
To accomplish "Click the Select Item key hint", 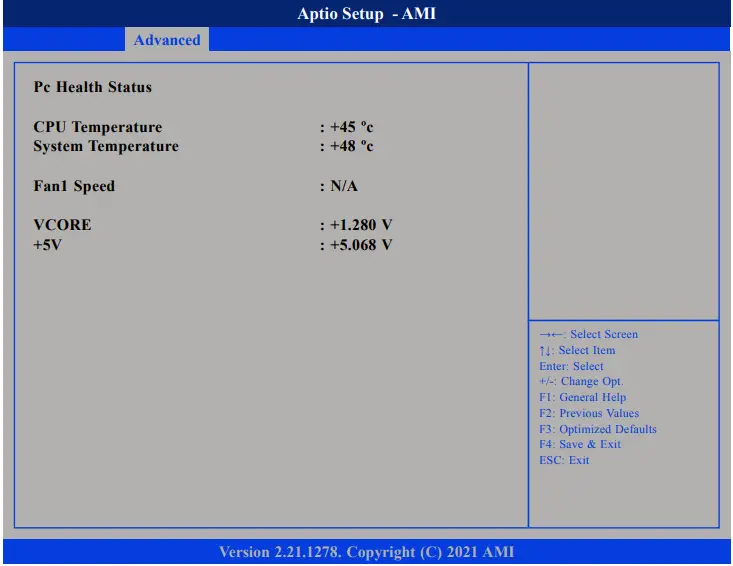I will 577,350.
